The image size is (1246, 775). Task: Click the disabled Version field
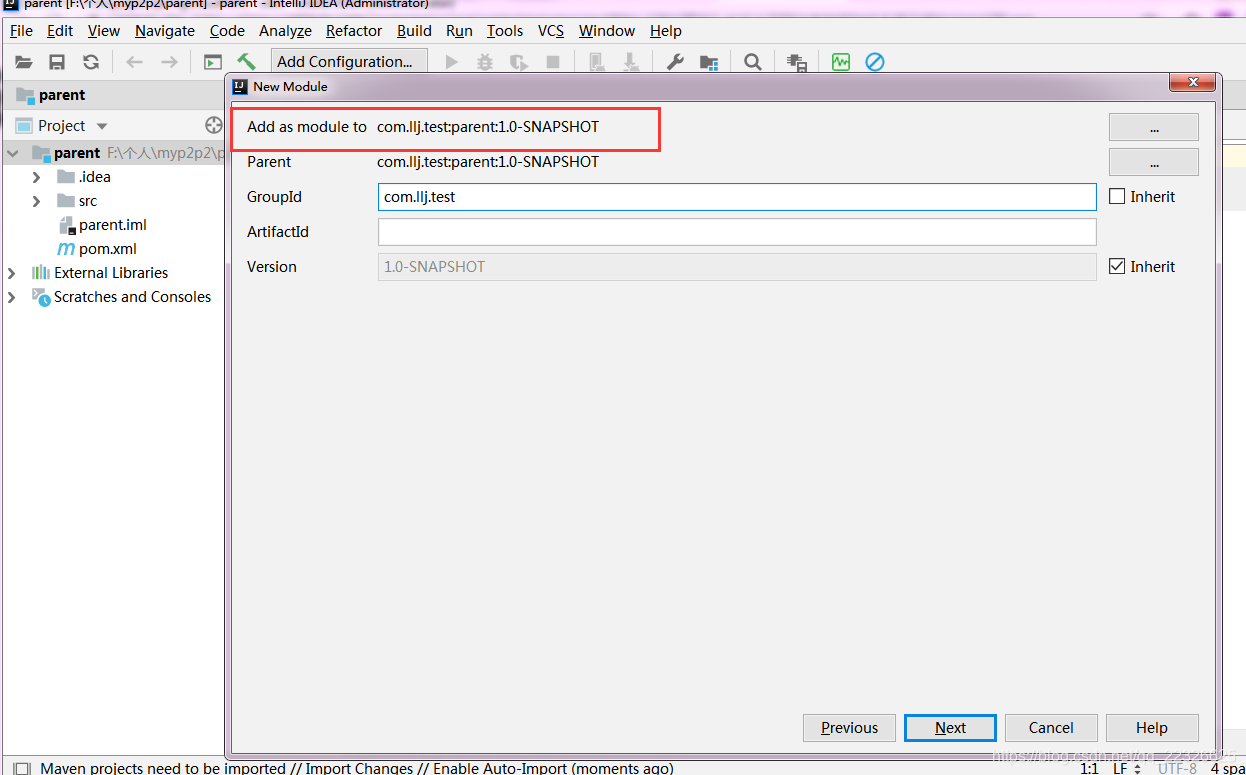(x=737, y=267)
